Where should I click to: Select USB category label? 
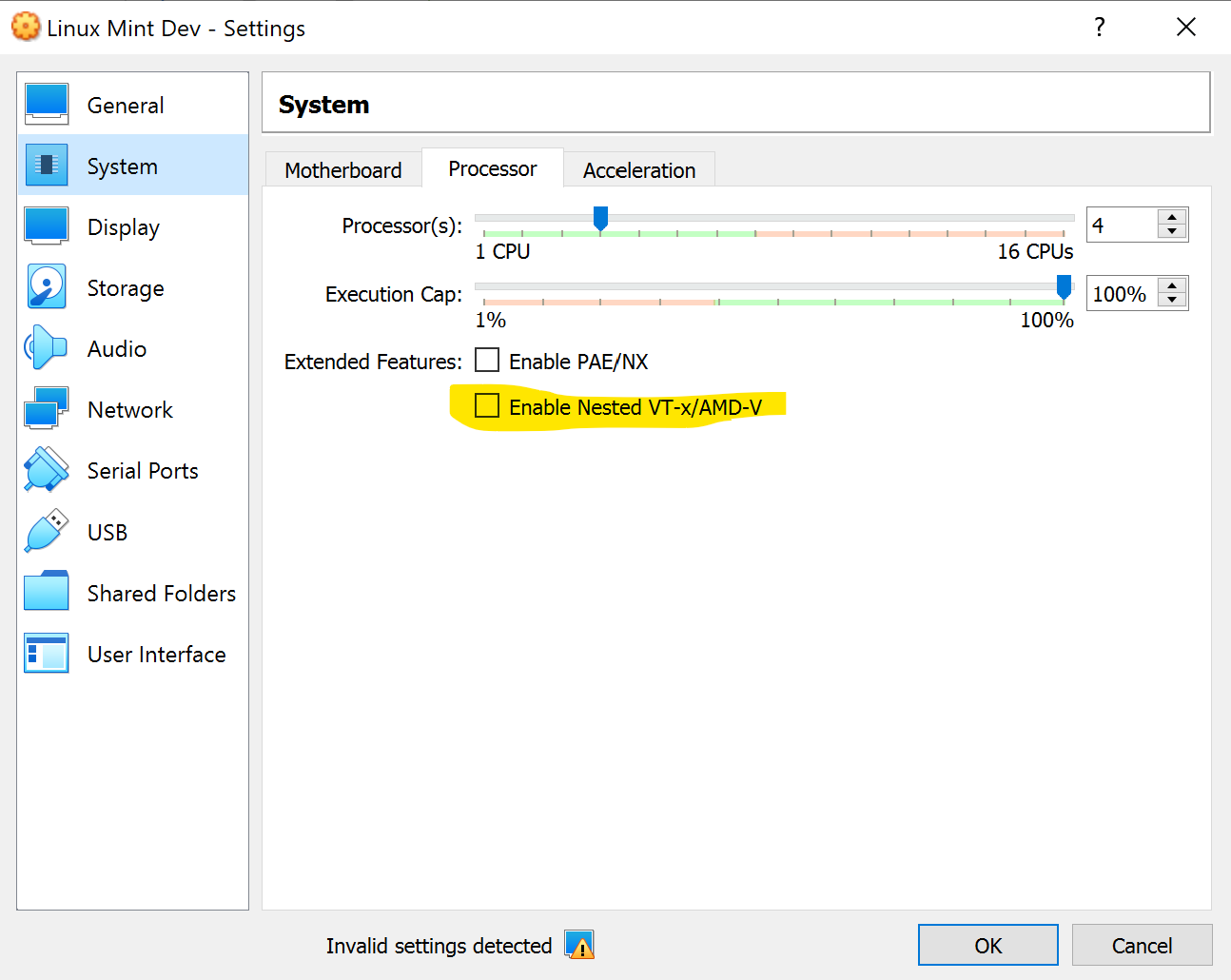[x=107, y=533]
